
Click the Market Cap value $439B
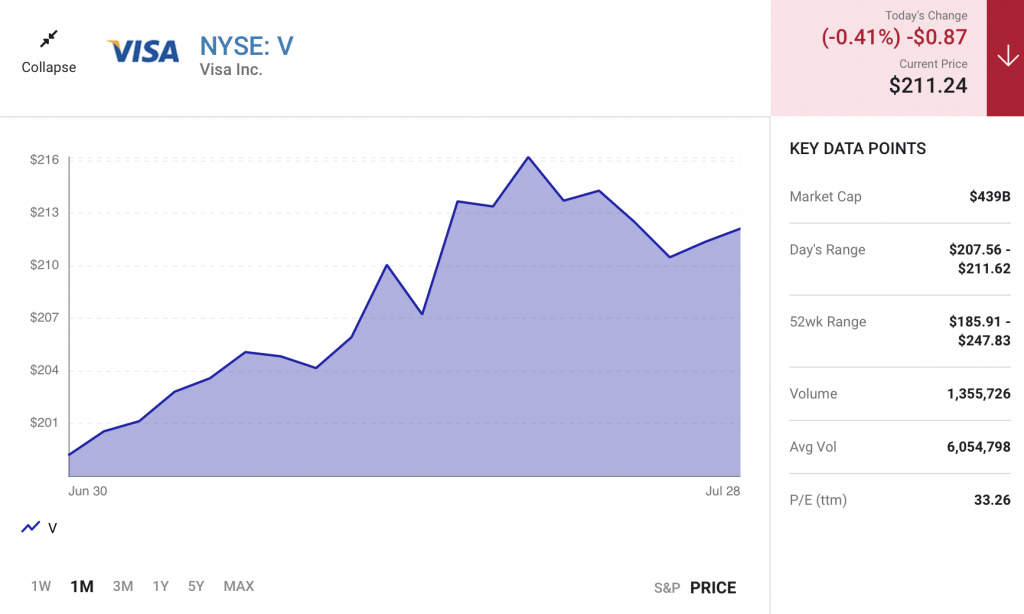989,196
